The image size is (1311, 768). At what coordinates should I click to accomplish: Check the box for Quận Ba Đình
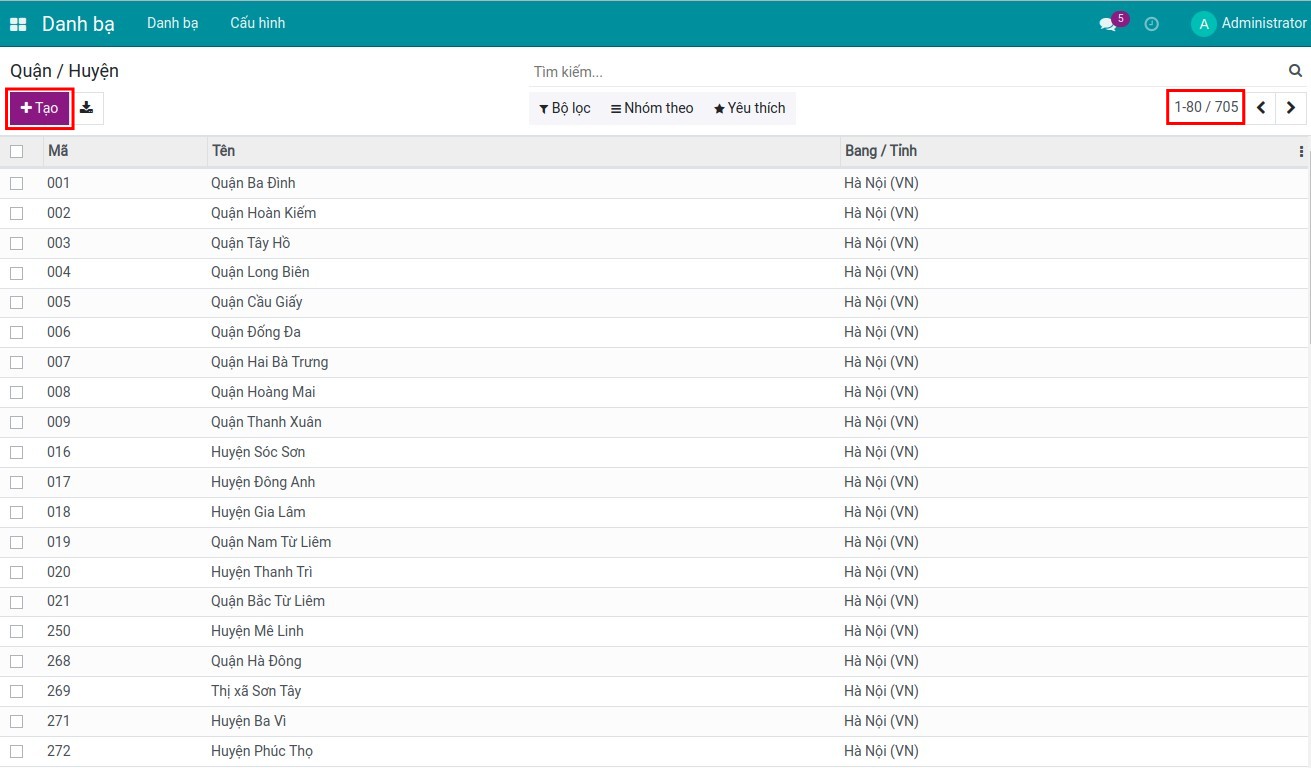coord(17,183)
